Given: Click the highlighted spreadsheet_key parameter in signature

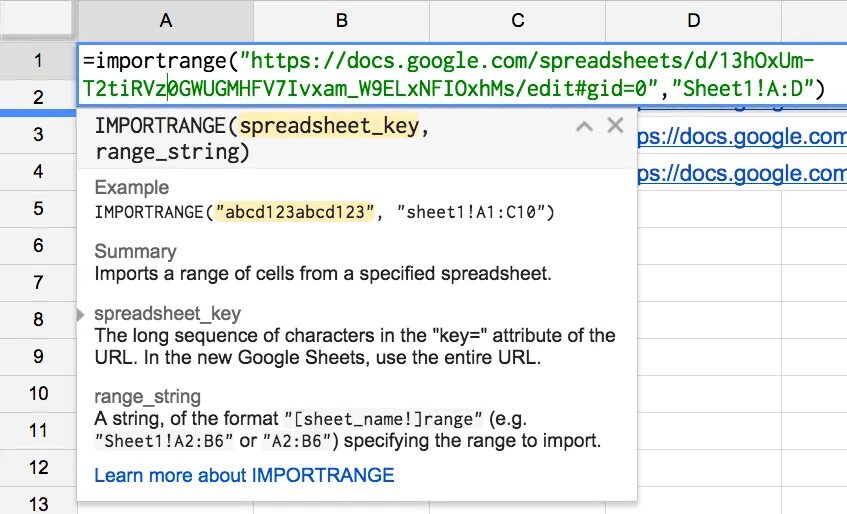Looking at the screenshot, I should coord(329,126).
